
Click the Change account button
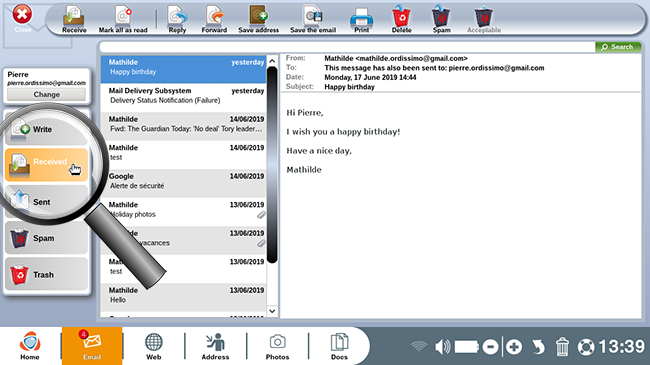46,95
